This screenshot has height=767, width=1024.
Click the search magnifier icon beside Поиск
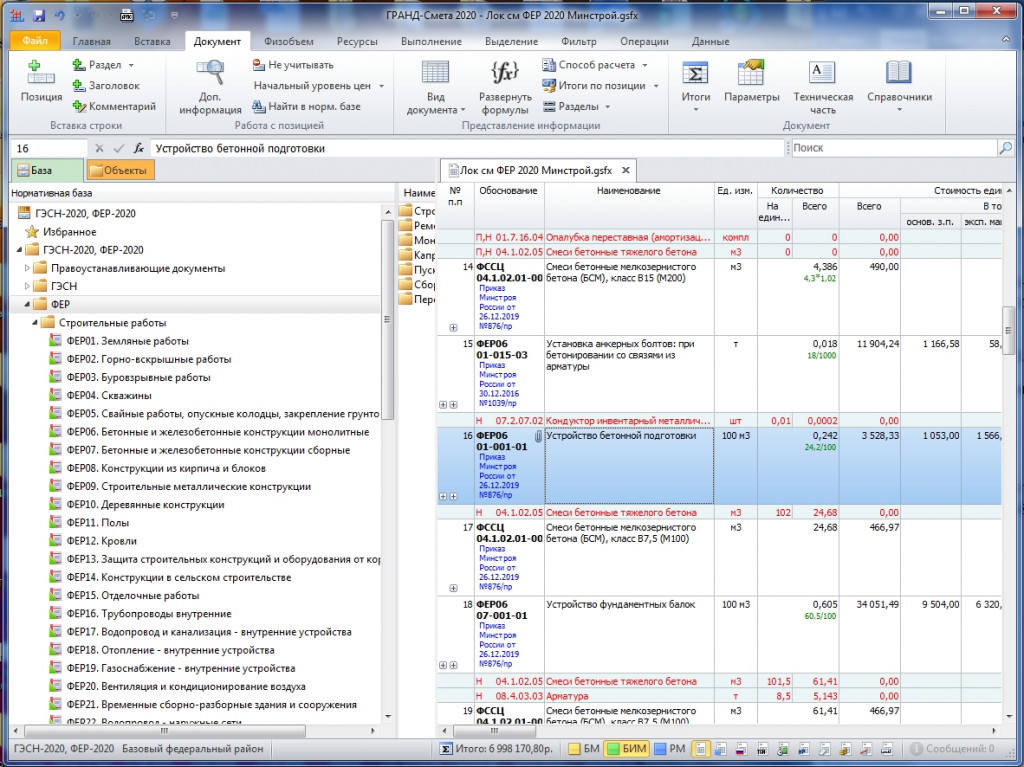(1006, 148)
